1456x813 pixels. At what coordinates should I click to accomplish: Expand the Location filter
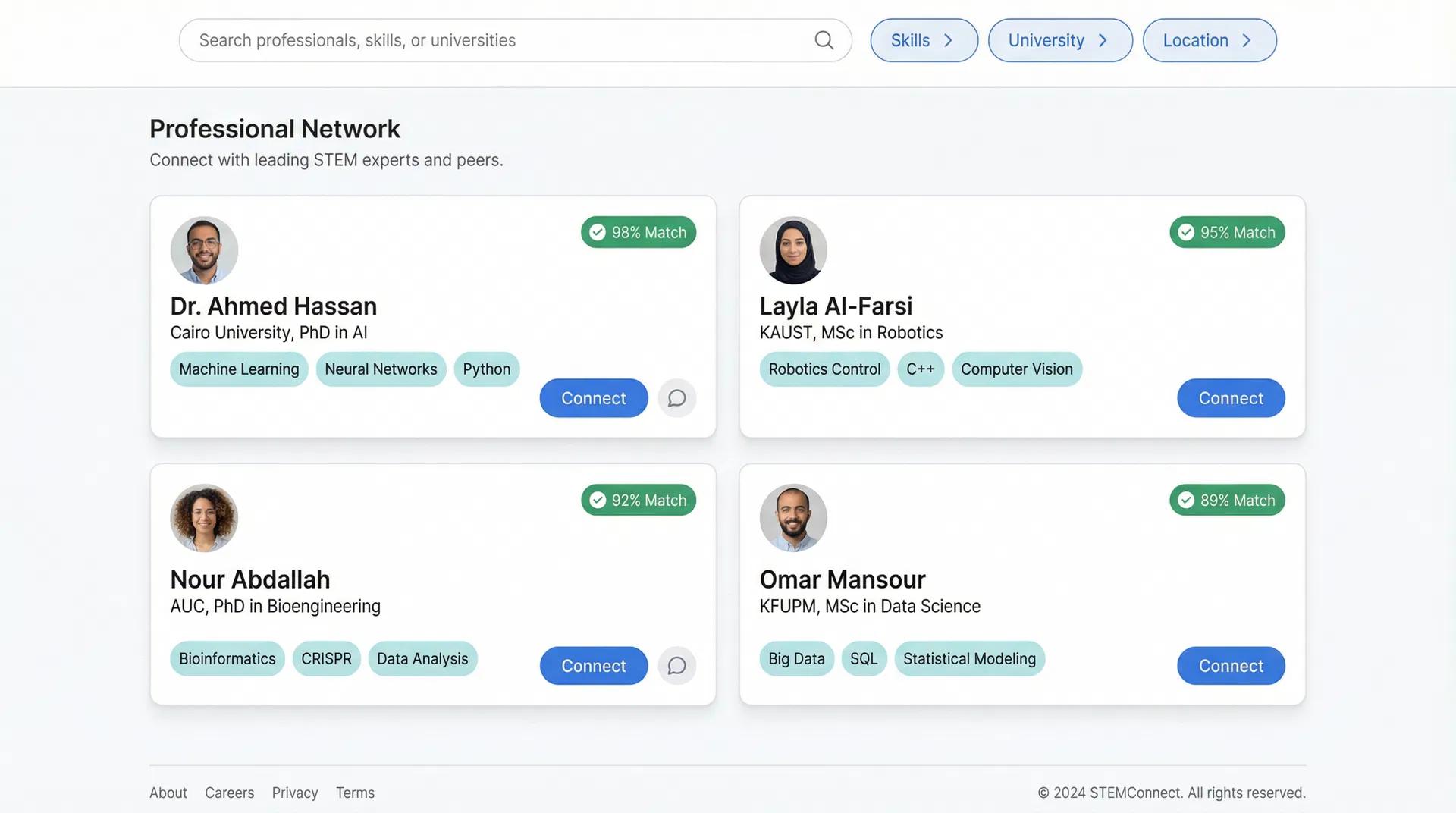(1210, 40)
